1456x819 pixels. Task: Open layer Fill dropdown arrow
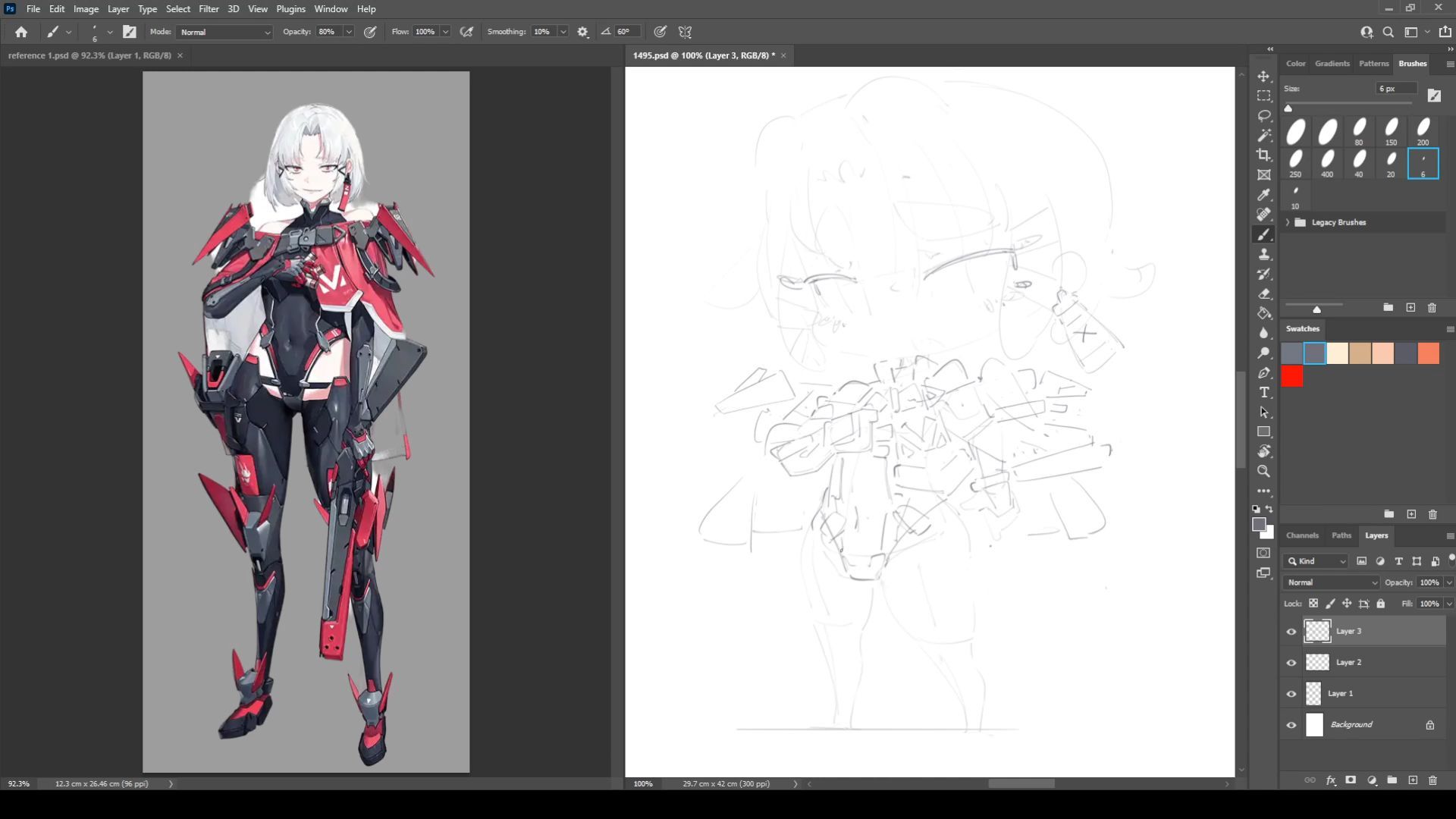pyautogui.click(x=1449, y=604)
